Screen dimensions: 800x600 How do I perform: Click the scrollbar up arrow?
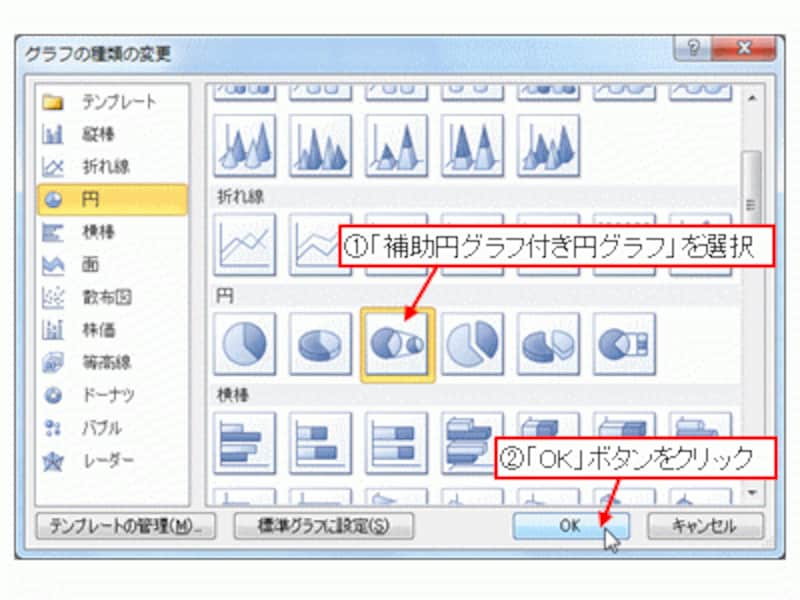click(752, 98)
